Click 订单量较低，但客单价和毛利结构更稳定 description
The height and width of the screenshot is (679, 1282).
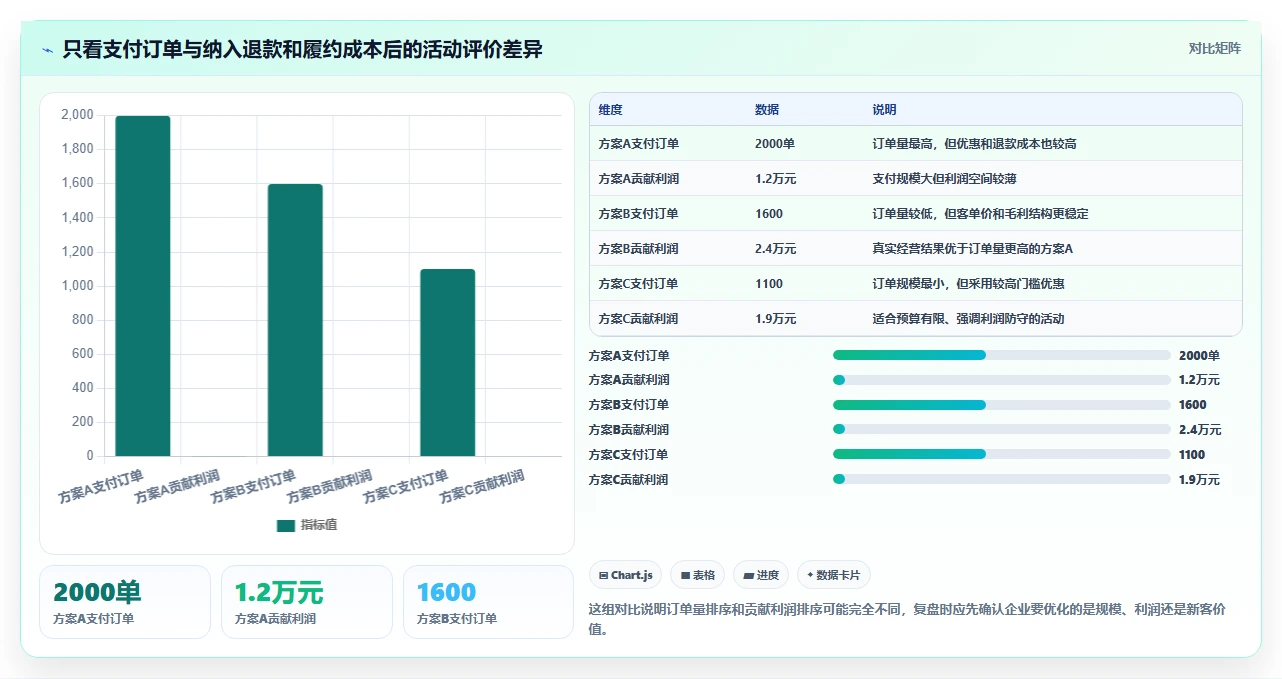pyautogui.click(x=981, y=214)
